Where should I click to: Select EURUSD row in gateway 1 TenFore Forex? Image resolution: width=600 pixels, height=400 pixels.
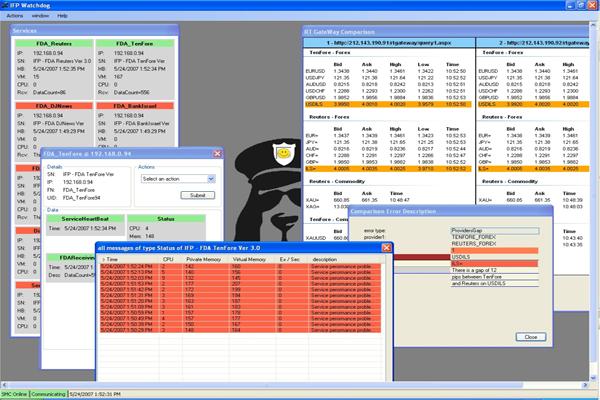(x=386, y=71)
